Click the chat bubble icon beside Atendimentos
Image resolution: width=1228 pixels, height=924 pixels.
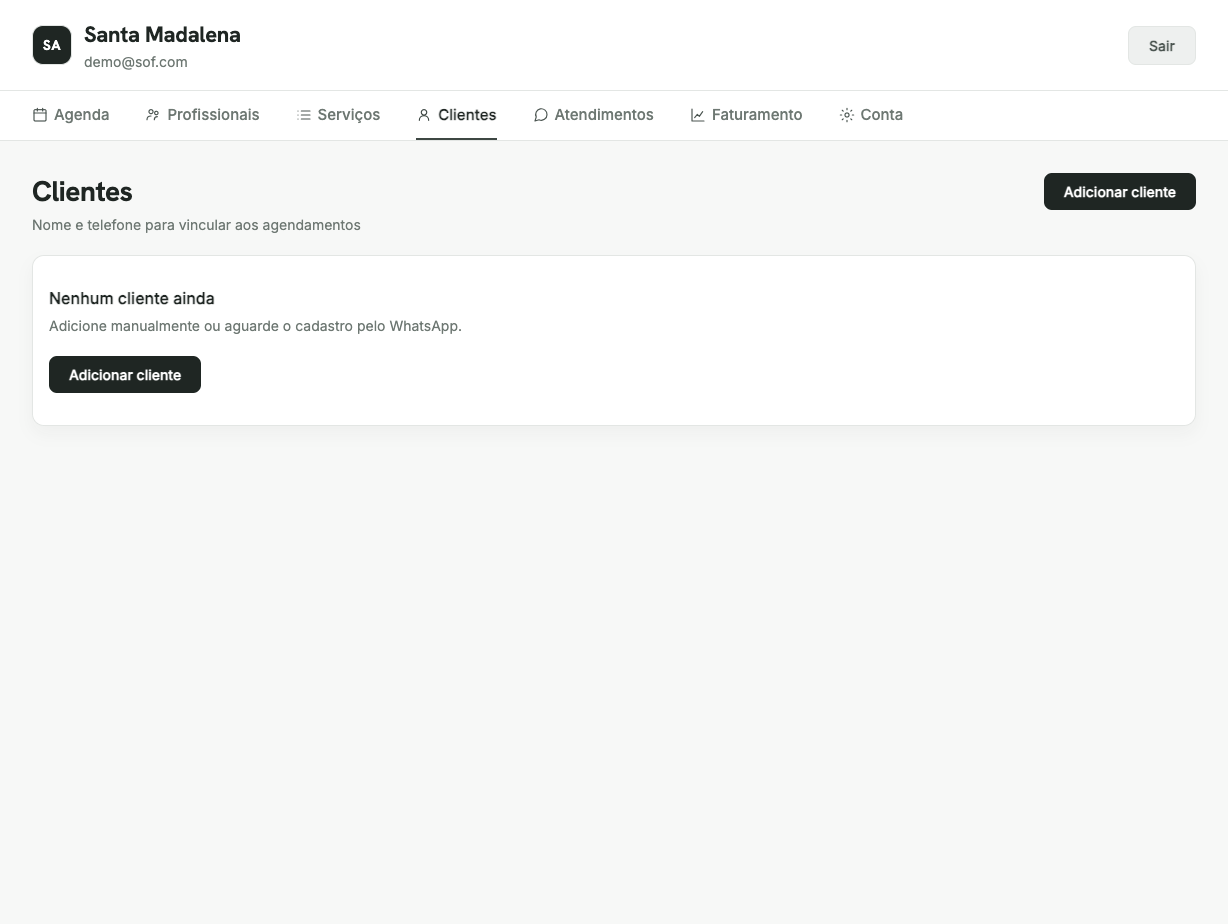(x=541, y=115)
